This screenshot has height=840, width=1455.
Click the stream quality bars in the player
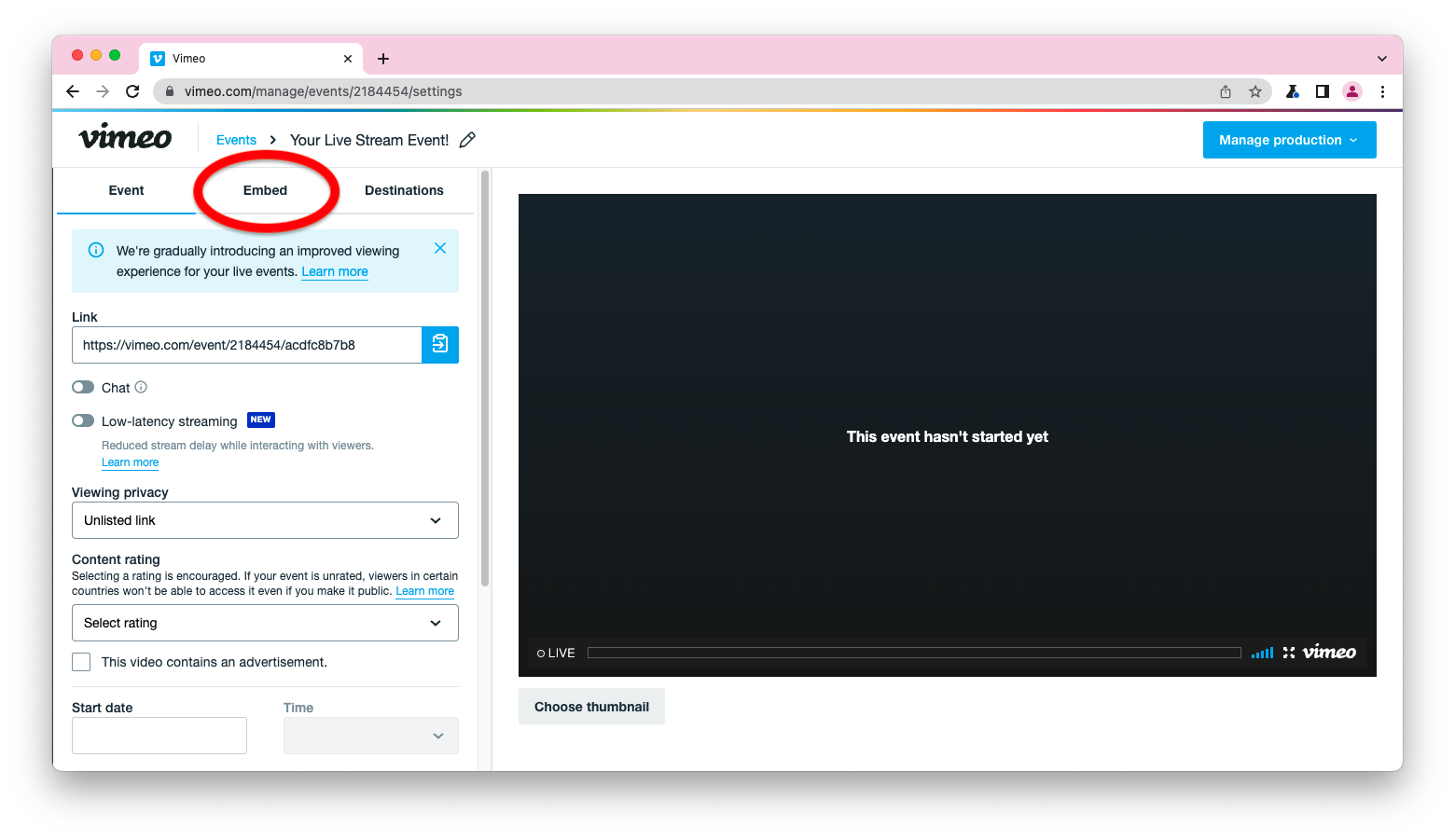point(1262,653)
